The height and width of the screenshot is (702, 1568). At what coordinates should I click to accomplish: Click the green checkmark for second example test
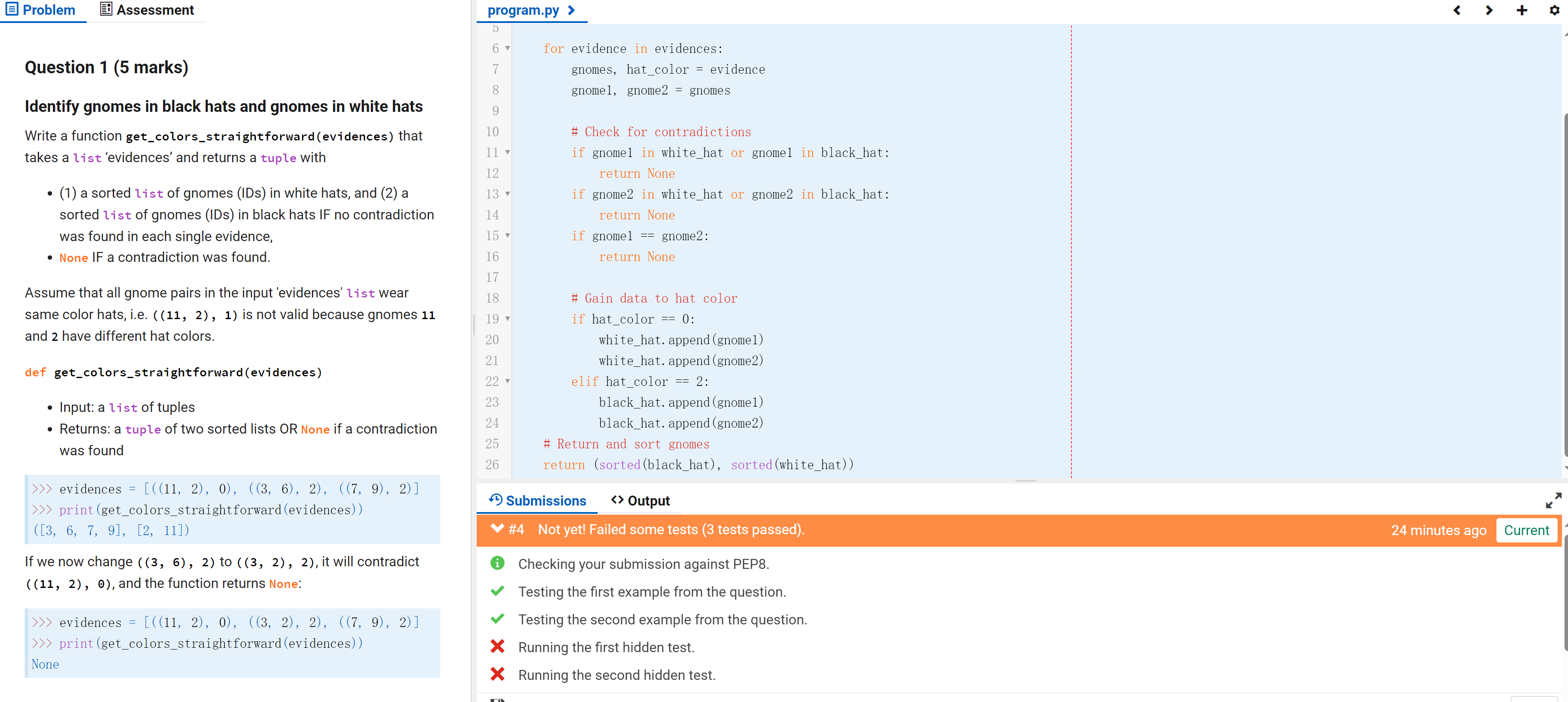tap(498, 619)
